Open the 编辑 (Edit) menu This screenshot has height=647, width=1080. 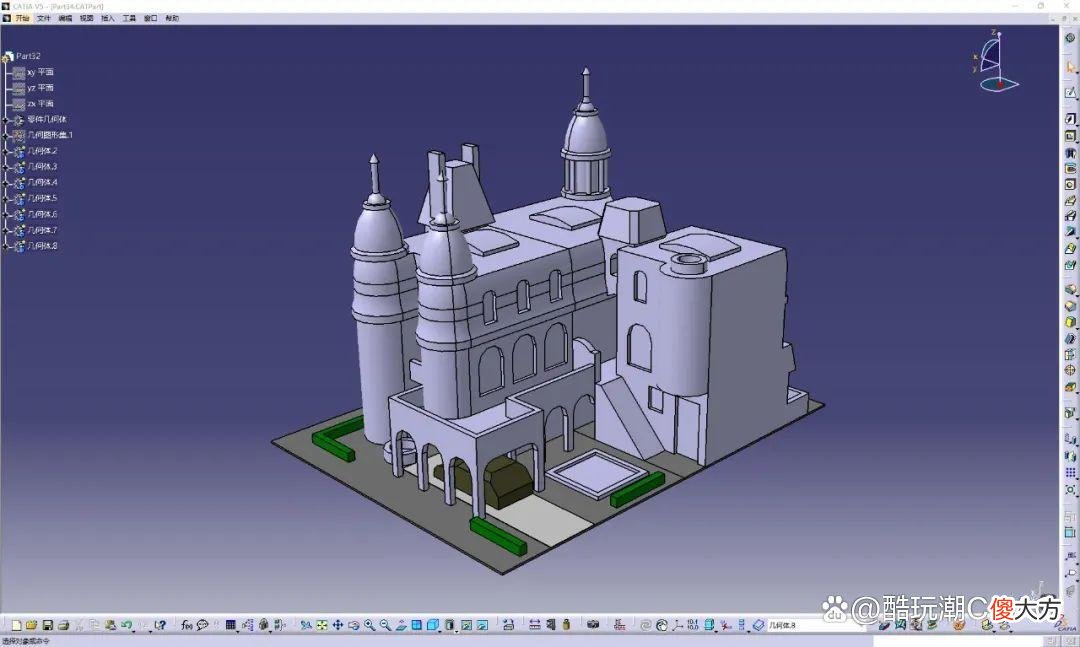pos(65,19)
